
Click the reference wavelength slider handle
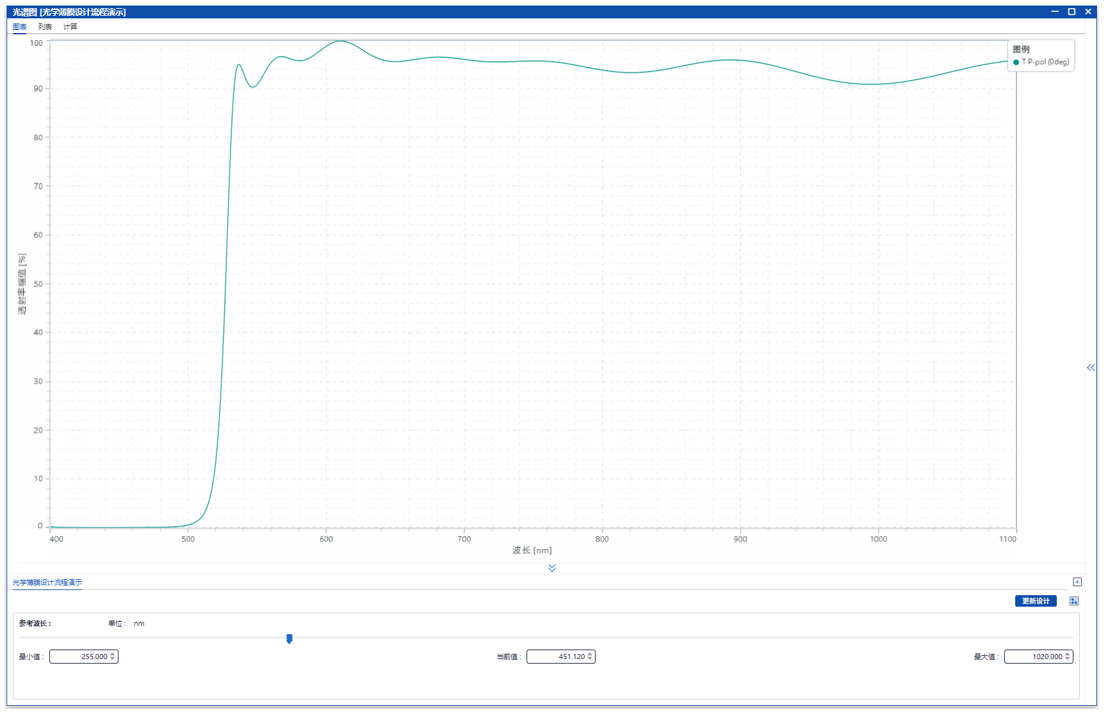click(x=289, y=638)
